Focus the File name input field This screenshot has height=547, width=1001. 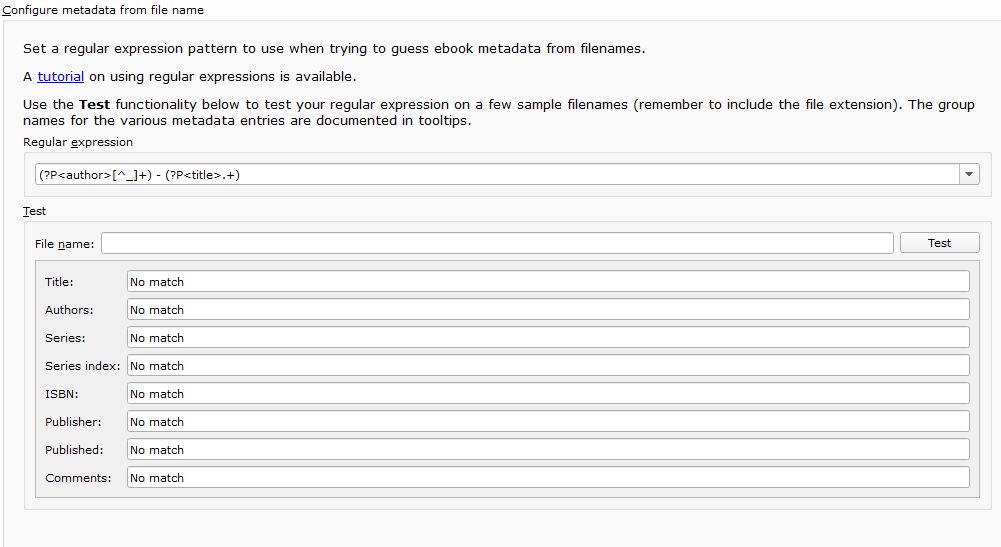click(x=496, y=243)
